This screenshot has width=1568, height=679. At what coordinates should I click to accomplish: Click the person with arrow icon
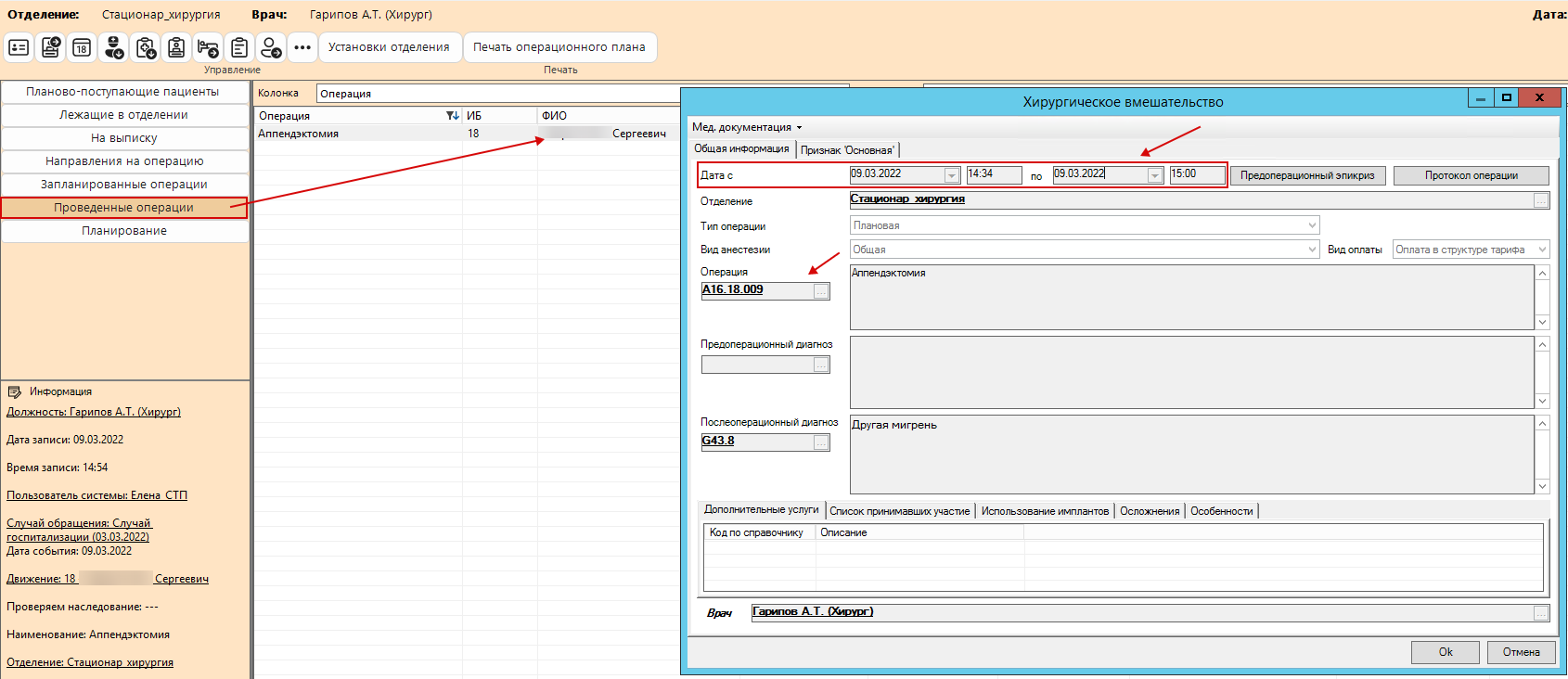pyautogui.click(x=271, y=47)
